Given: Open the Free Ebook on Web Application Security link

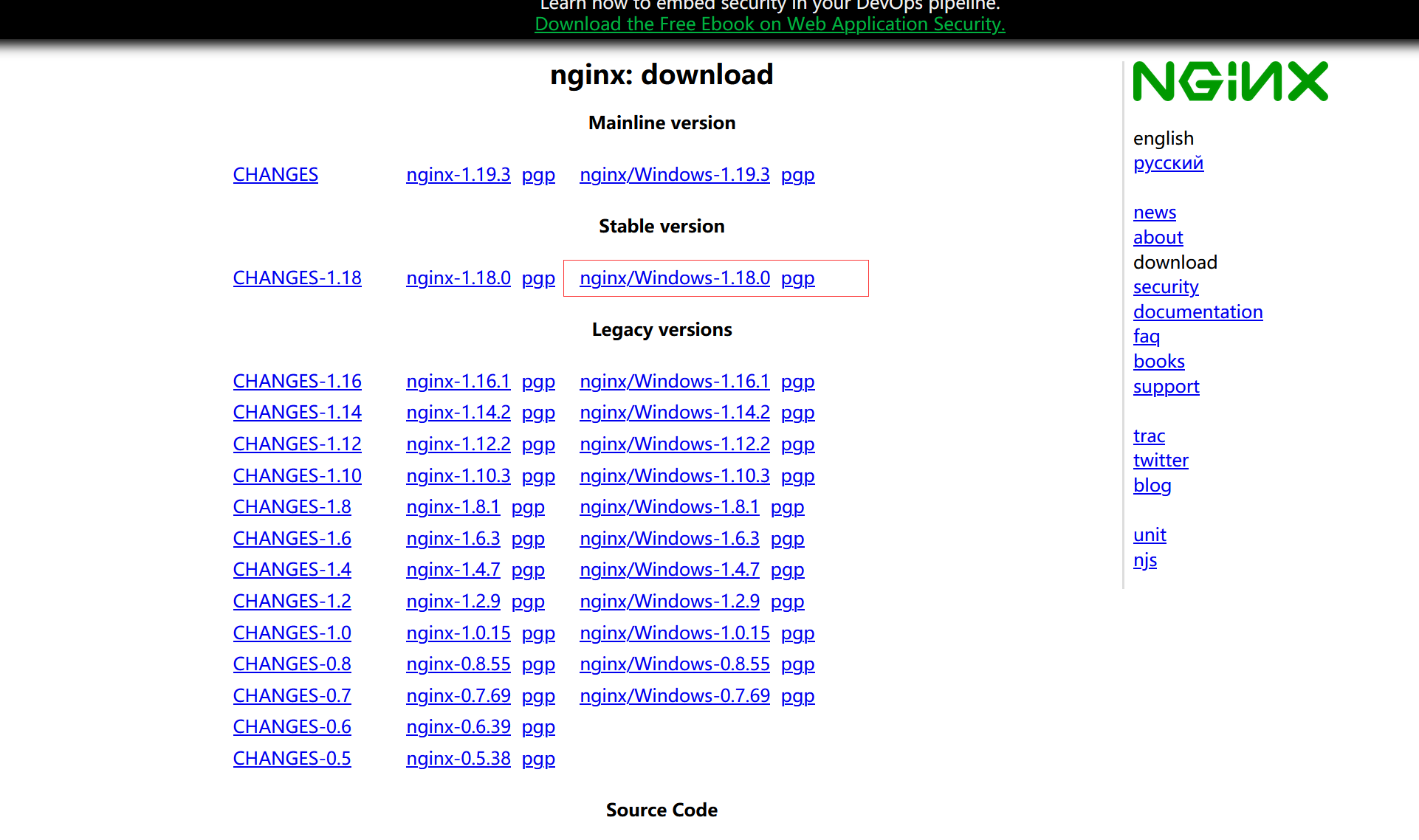Looking at the screenshot, I should tap(769, 24).
